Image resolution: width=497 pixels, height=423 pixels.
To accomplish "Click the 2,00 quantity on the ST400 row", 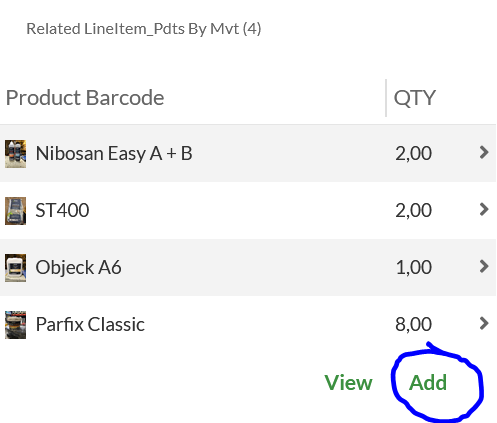I will [414, 210].
